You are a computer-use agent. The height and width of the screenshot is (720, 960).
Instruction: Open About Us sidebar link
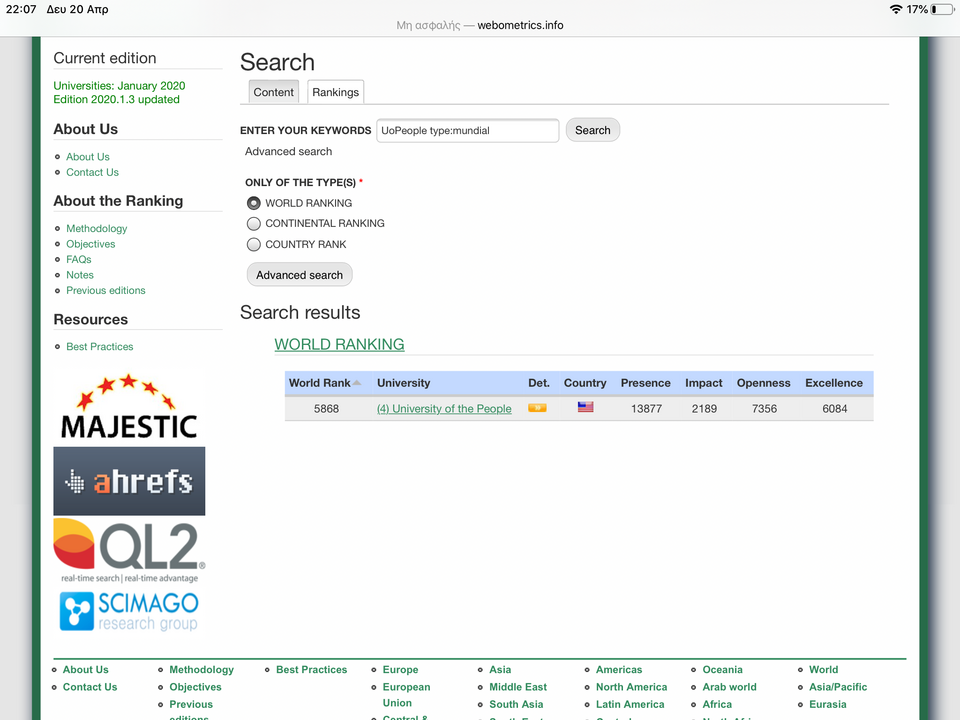(x=88, y=157)
